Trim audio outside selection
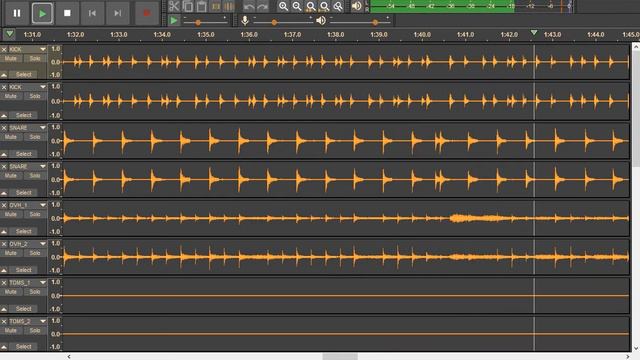The image size is (640, 360). (216, 6)
